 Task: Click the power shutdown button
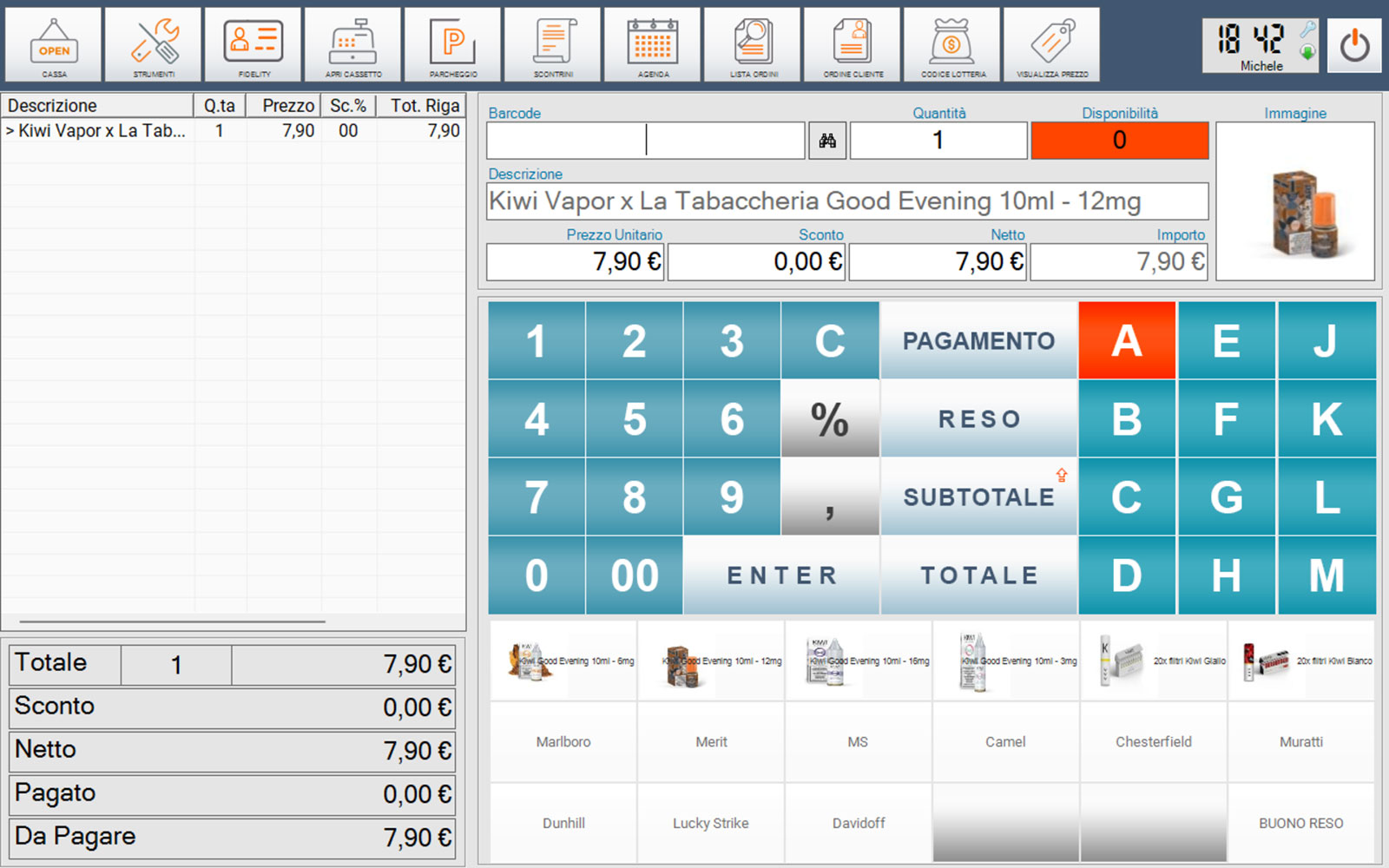click(x=1354, y=45)
